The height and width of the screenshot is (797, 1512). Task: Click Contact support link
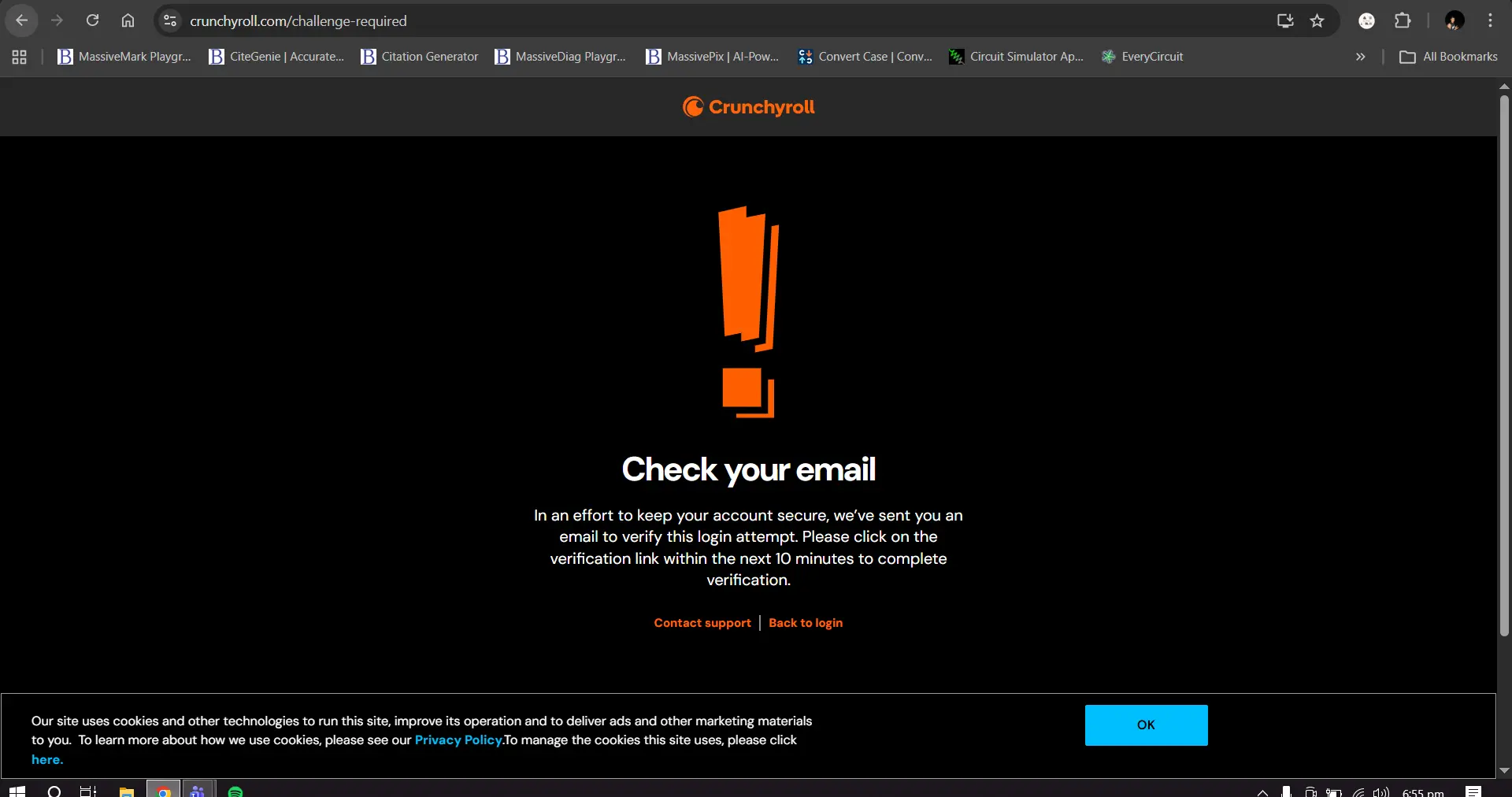click(x=702, y=623)
